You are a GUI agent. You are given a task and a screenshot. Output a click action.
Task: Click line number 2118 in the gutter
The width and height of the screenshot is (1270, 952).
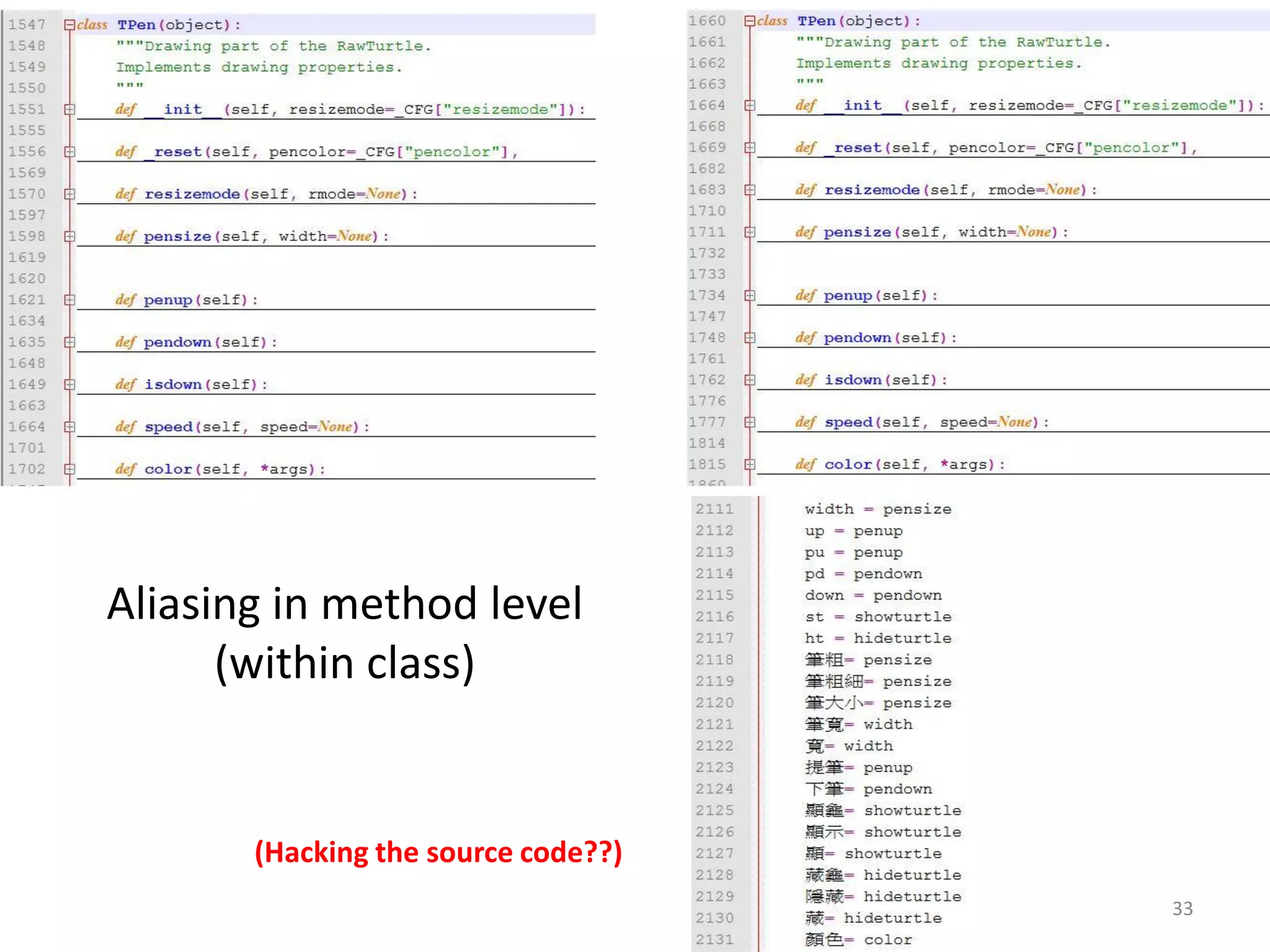(714, 660)
